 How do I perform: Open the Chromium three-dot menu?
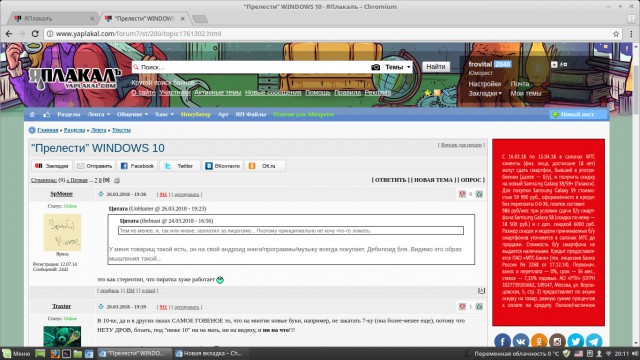[x=631, y=34]
